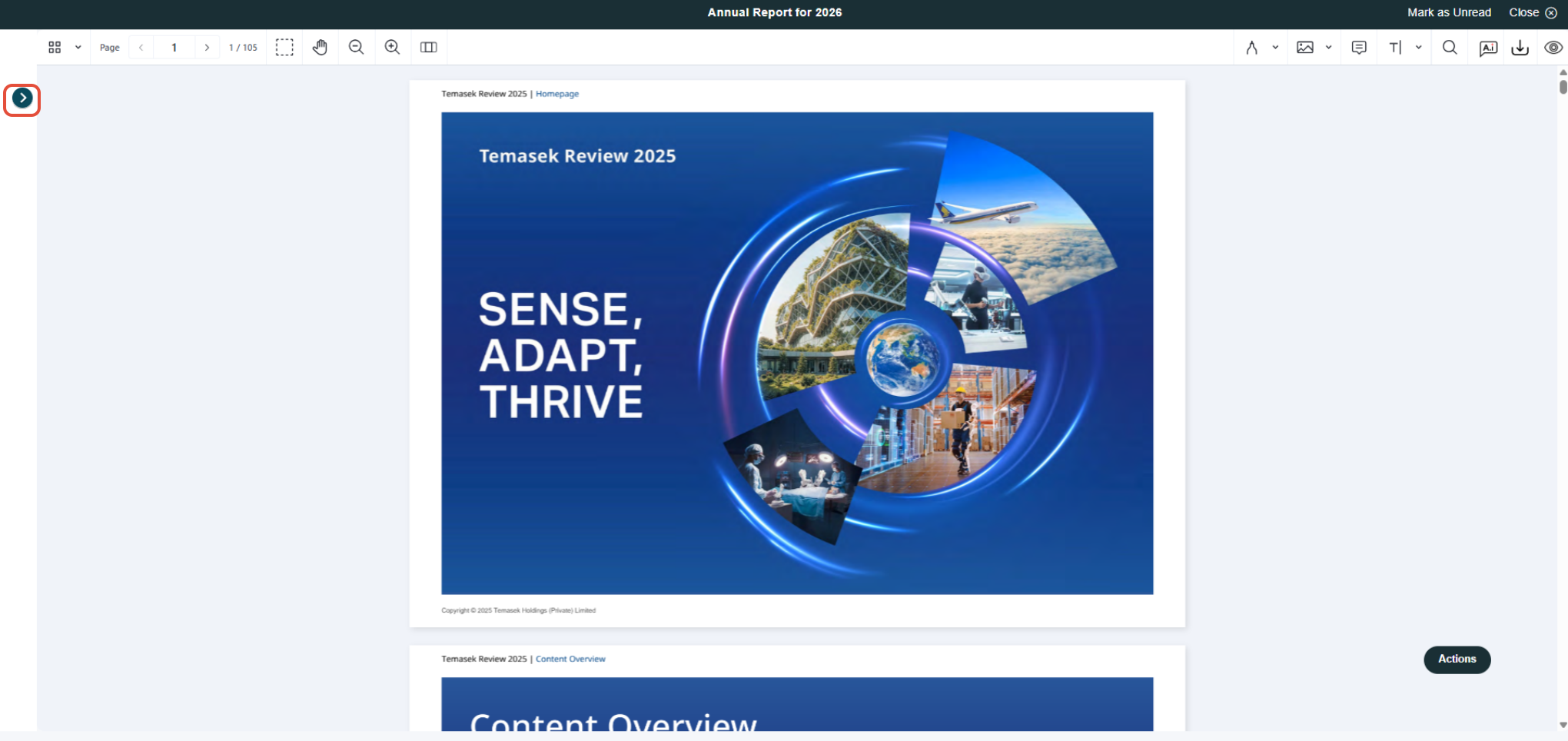This screenshot has height=741, width=1568.
Task: Click the scrollbar up arrow
Action: pyautogui.click(x=1563, y=72)
